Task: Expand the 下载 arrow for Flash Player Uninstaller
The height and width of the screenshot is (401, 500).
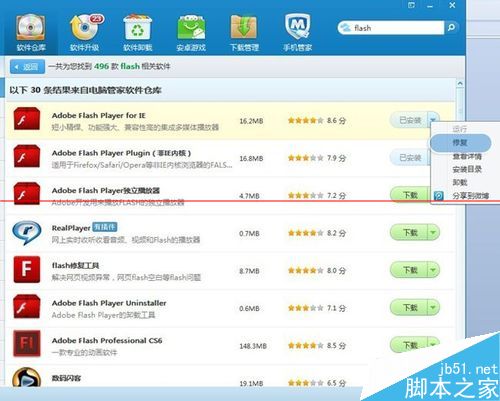Action: point(433,307)
